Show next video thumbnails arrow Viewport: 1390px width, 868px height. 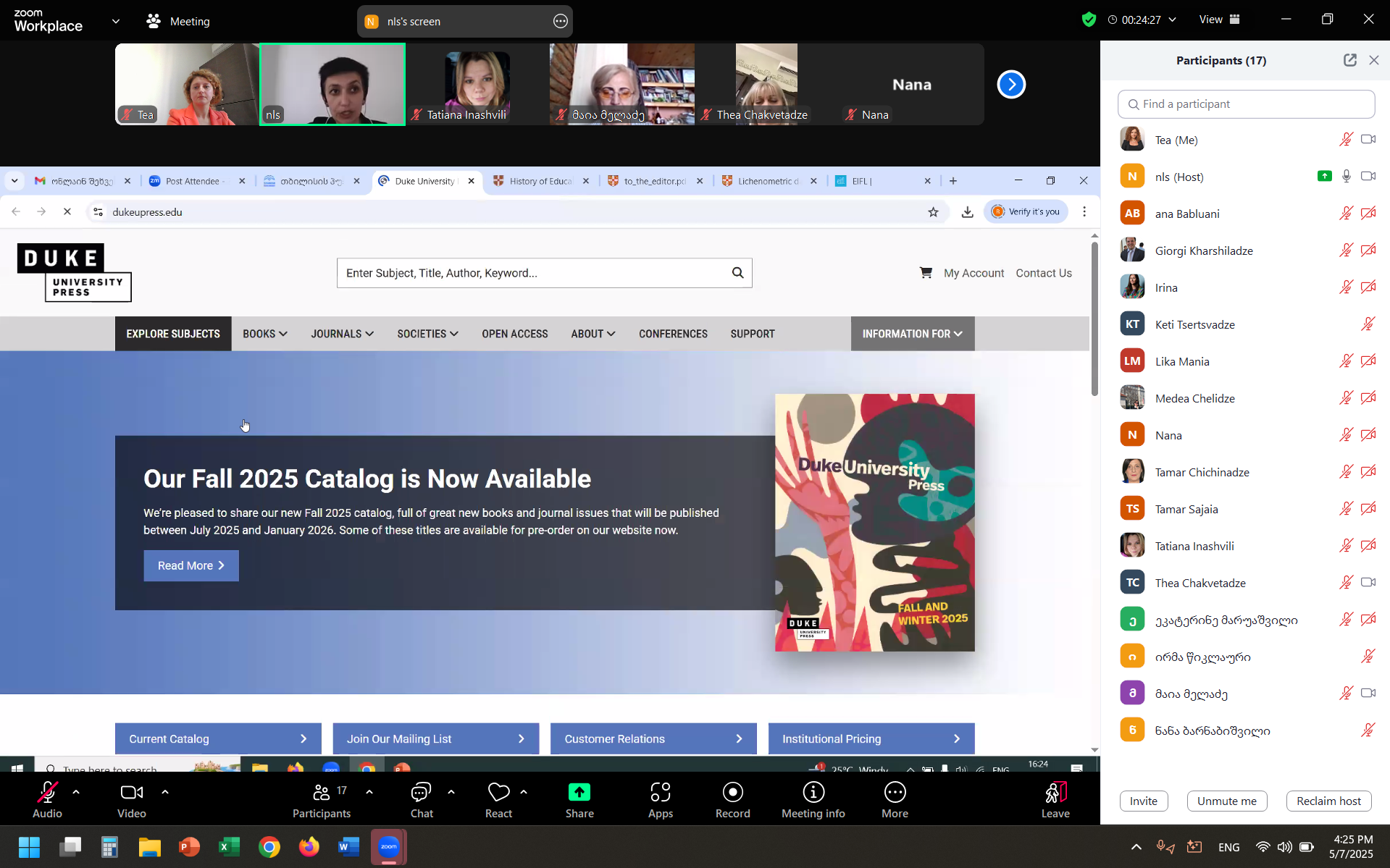tap(1011, 85)
